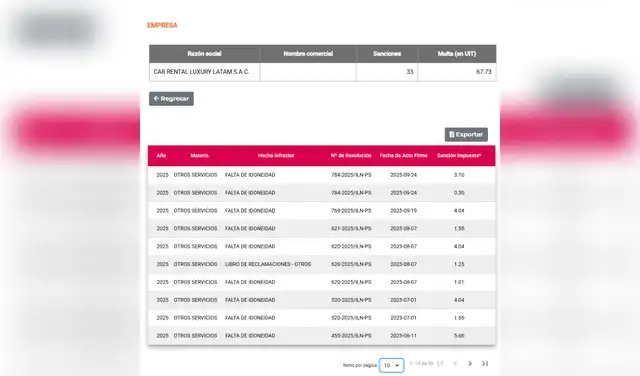The height and width of the screenshot is (376, 640).
Task: Click the Multa (en UIT) column header
Action: point(457,54)
